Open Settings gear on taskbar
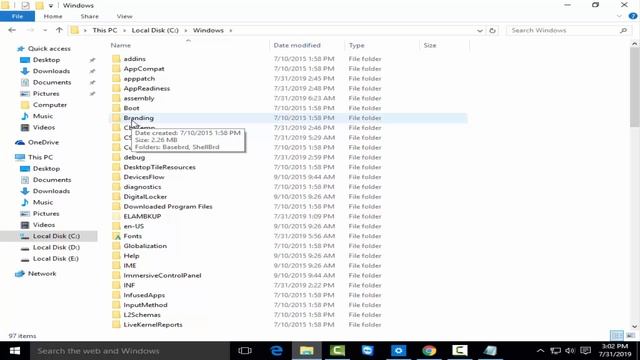 click(398, 351)
